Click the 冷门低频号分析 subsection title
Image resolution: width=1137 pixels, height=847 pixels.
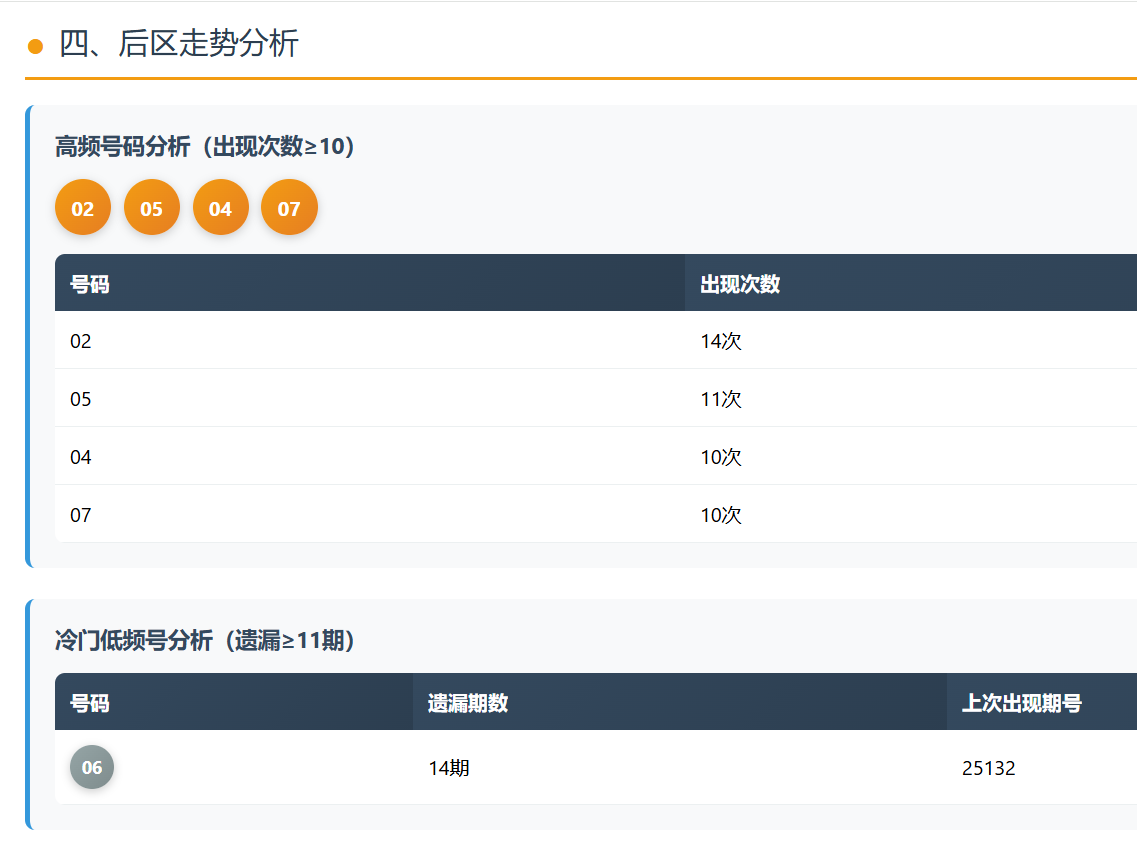tap(205, 640)
